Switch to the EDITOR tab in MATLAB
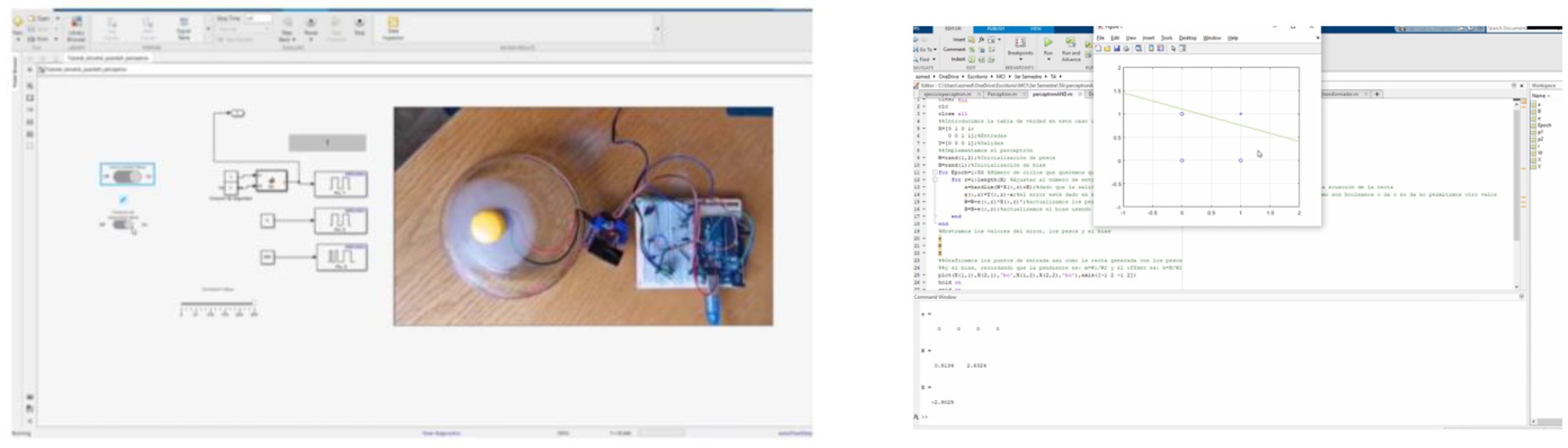The height and width of the screenshot is (448, 1568). coord(953,29)
